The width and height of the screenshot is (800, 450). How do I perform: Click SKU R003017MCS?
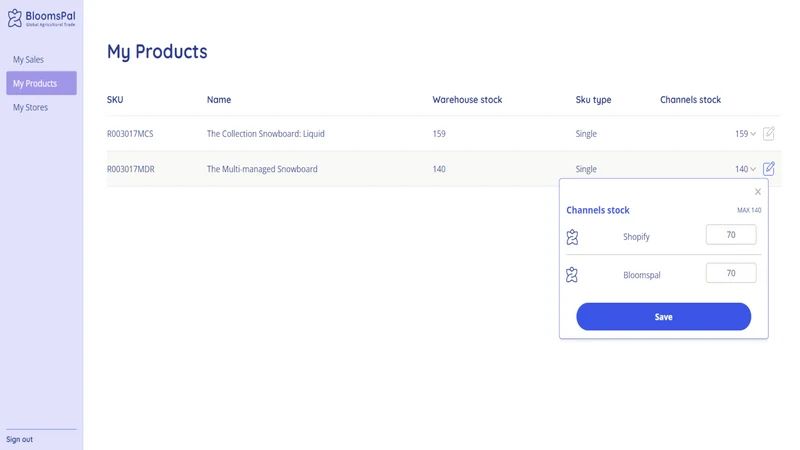(x=130, y=134)
